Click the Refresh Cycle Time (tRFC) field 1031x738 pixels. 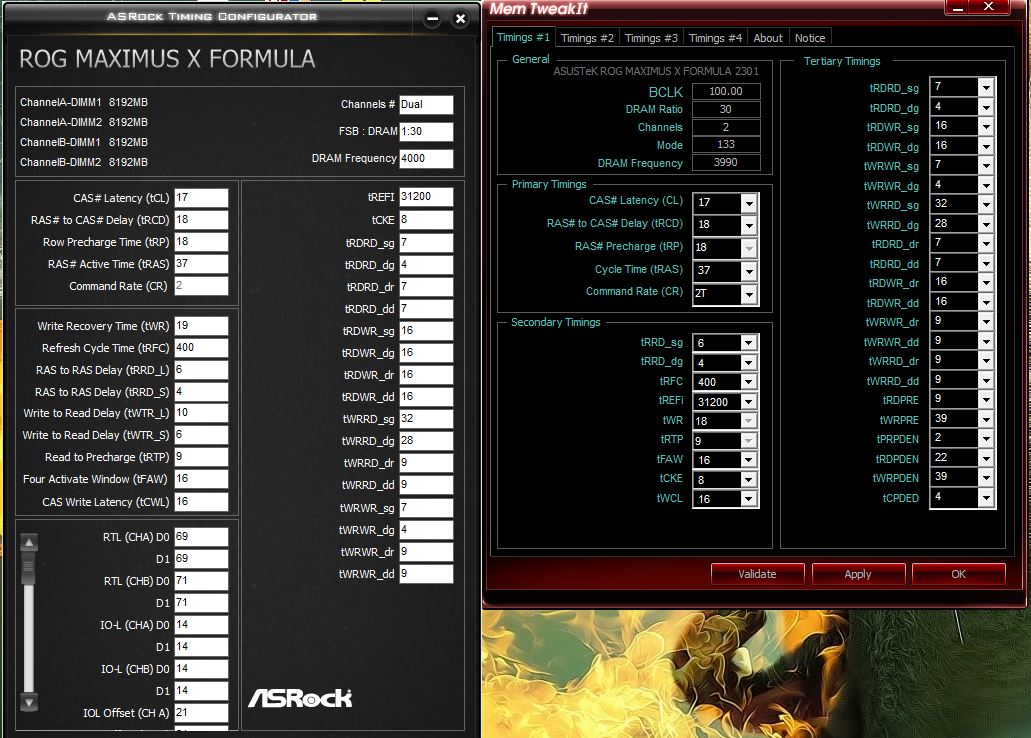(201, 347)
